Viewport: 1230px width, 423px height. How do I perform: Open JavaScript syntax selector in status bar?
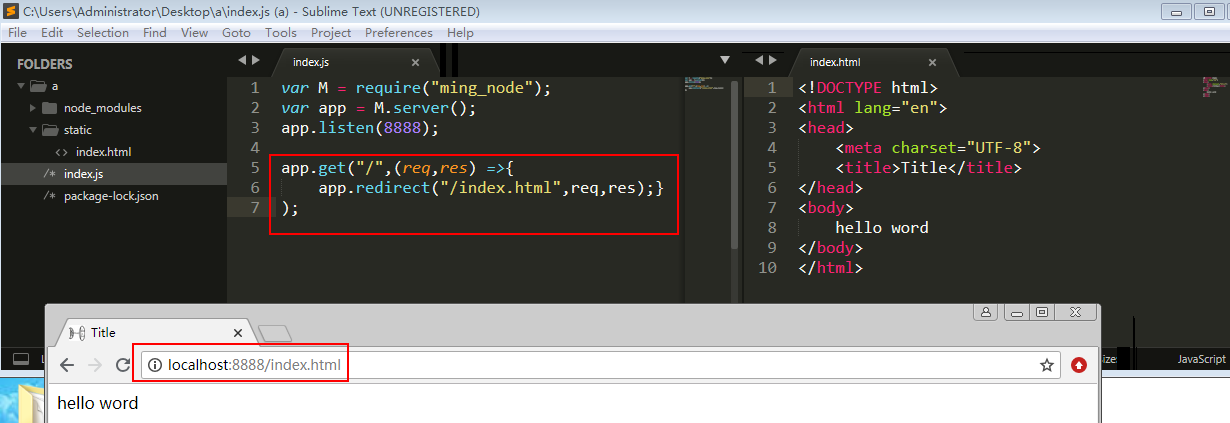[1201, 359]
